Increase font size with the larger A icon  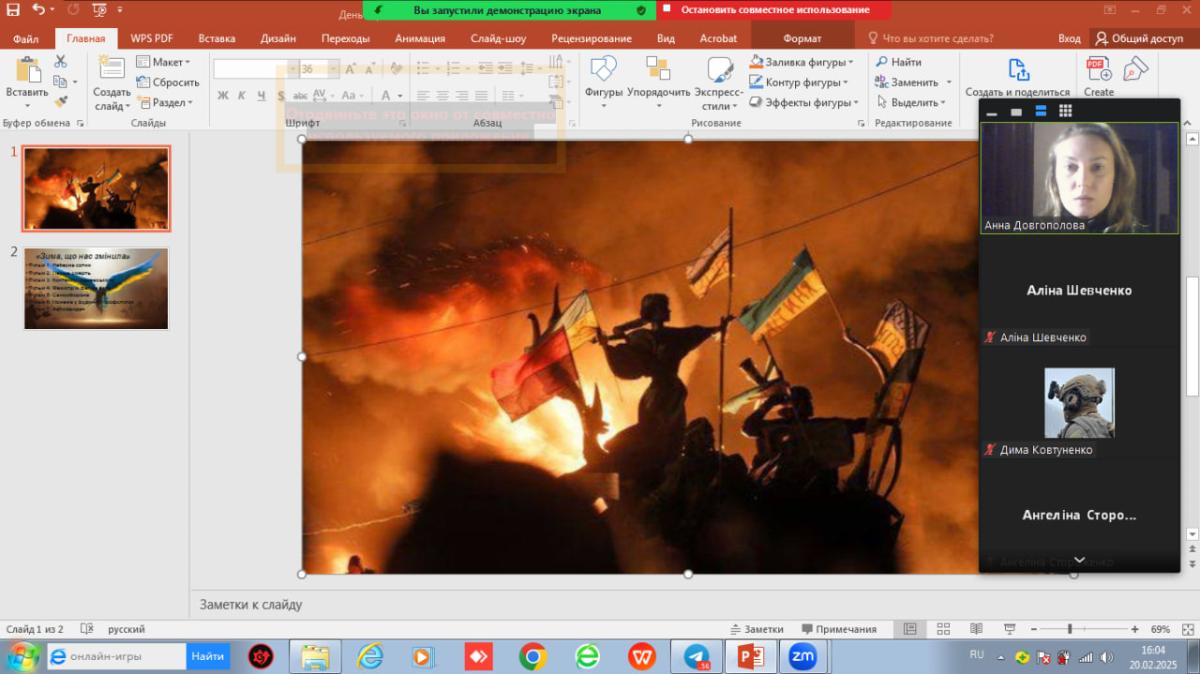353,69
